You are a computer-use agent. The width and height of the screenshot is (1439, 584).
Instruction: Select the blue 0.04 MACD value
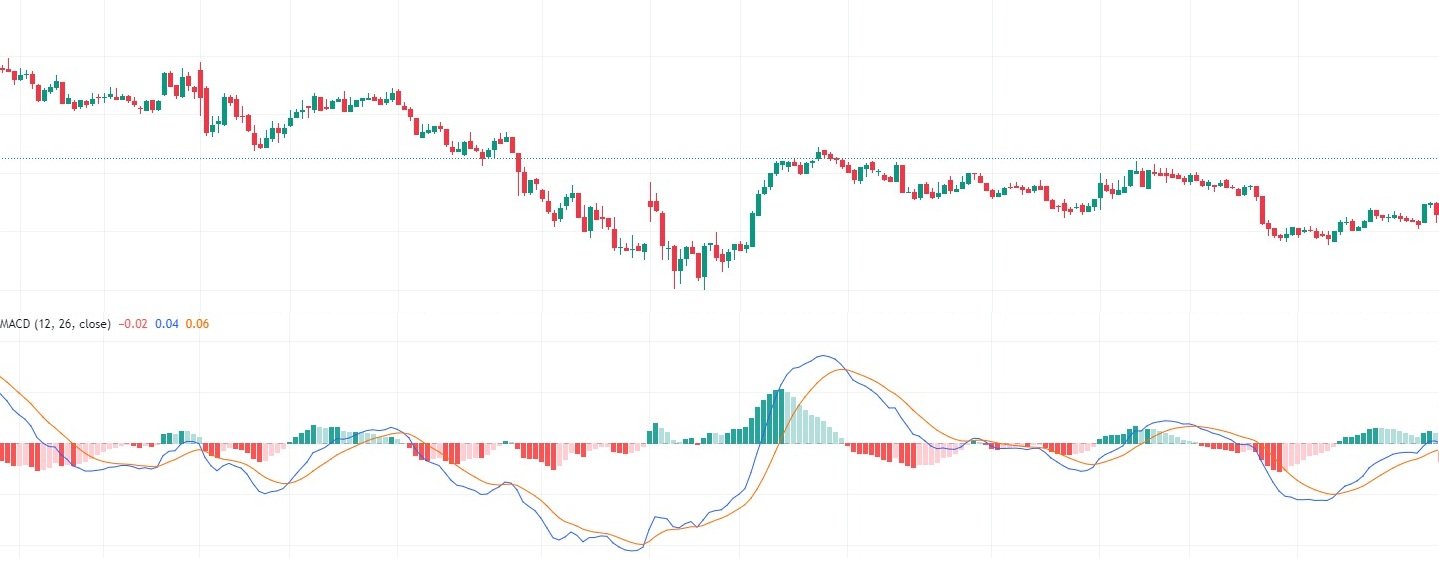(165, 324)
